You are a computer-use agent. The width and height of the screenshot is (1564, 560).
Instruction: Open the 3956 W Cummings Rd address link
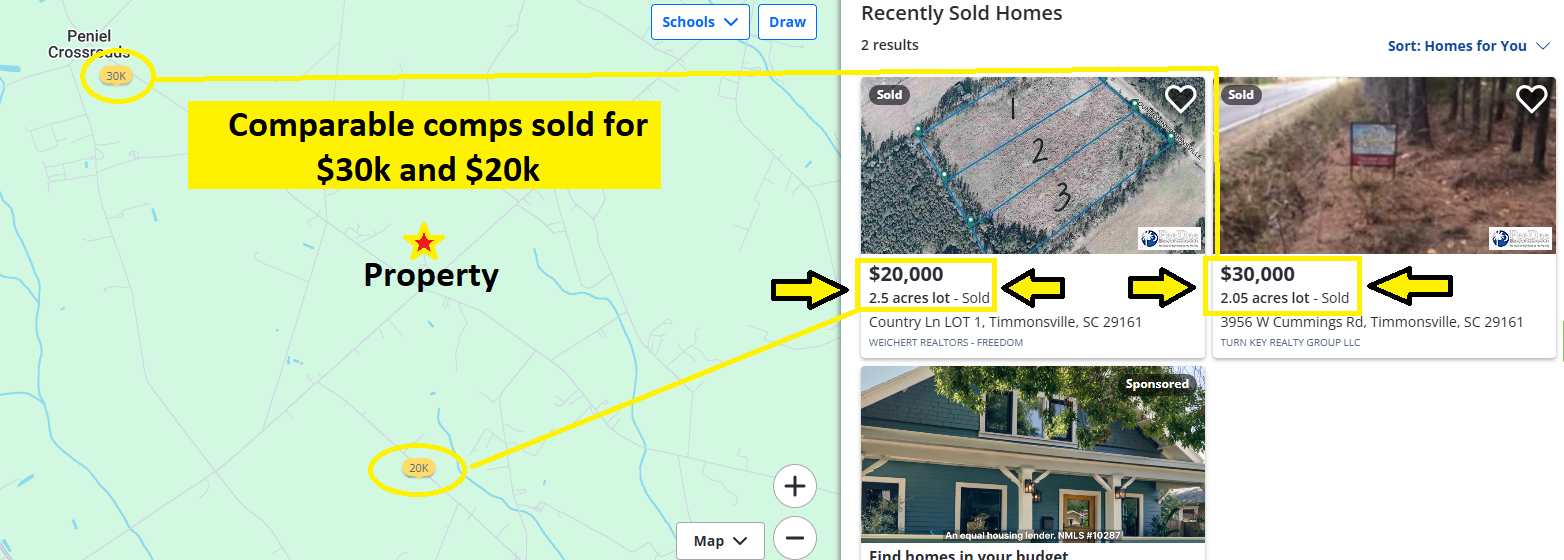[x=1372, y=322]
